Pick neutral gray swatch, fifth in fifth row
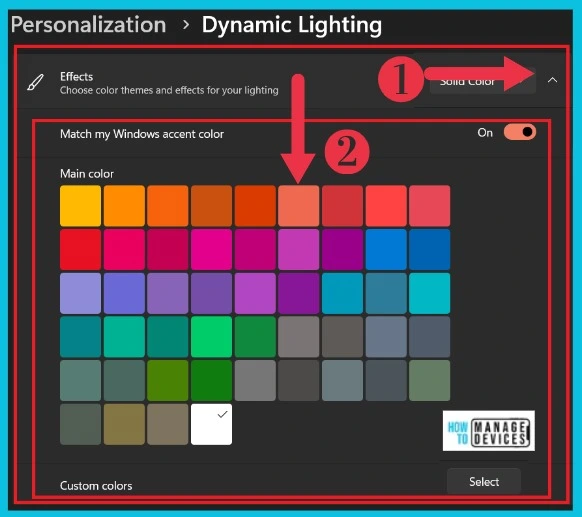The width and height of the screenshot is (582, 517). click(255, 380)
